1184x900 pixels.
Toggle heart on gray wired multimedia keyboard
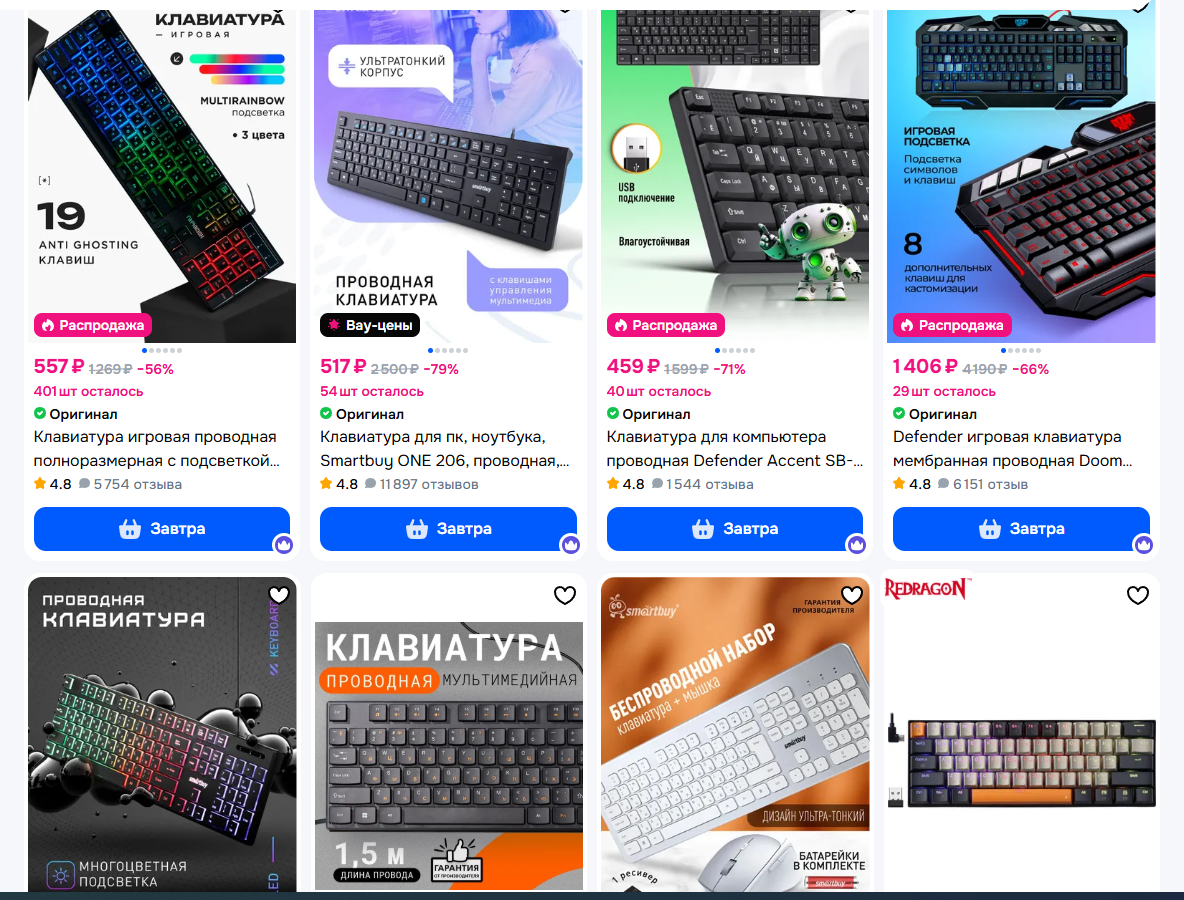(x=565, y=595)
